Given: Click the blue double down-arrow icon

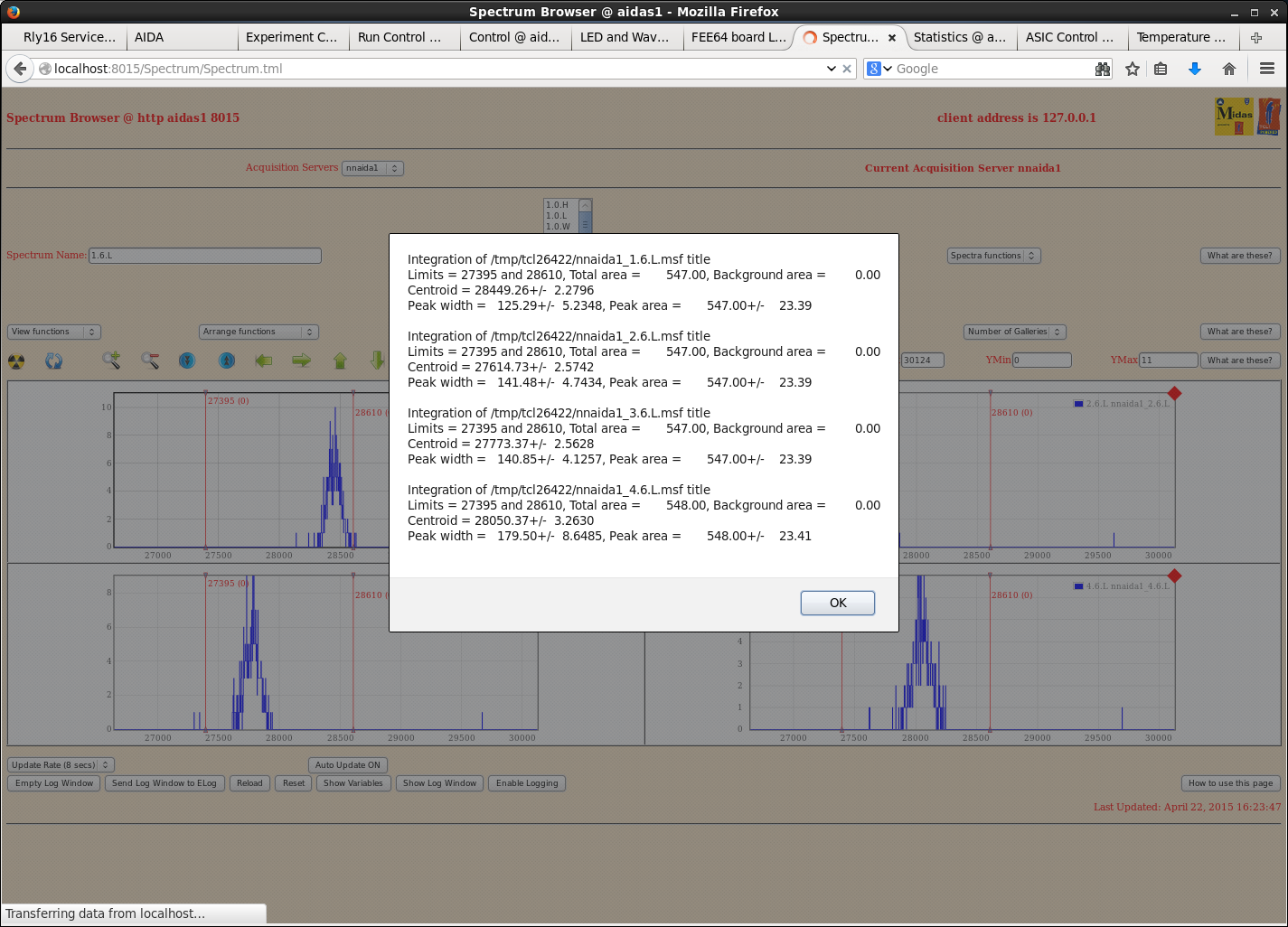Looking at the screenshot, I should [x=187, y=361].
